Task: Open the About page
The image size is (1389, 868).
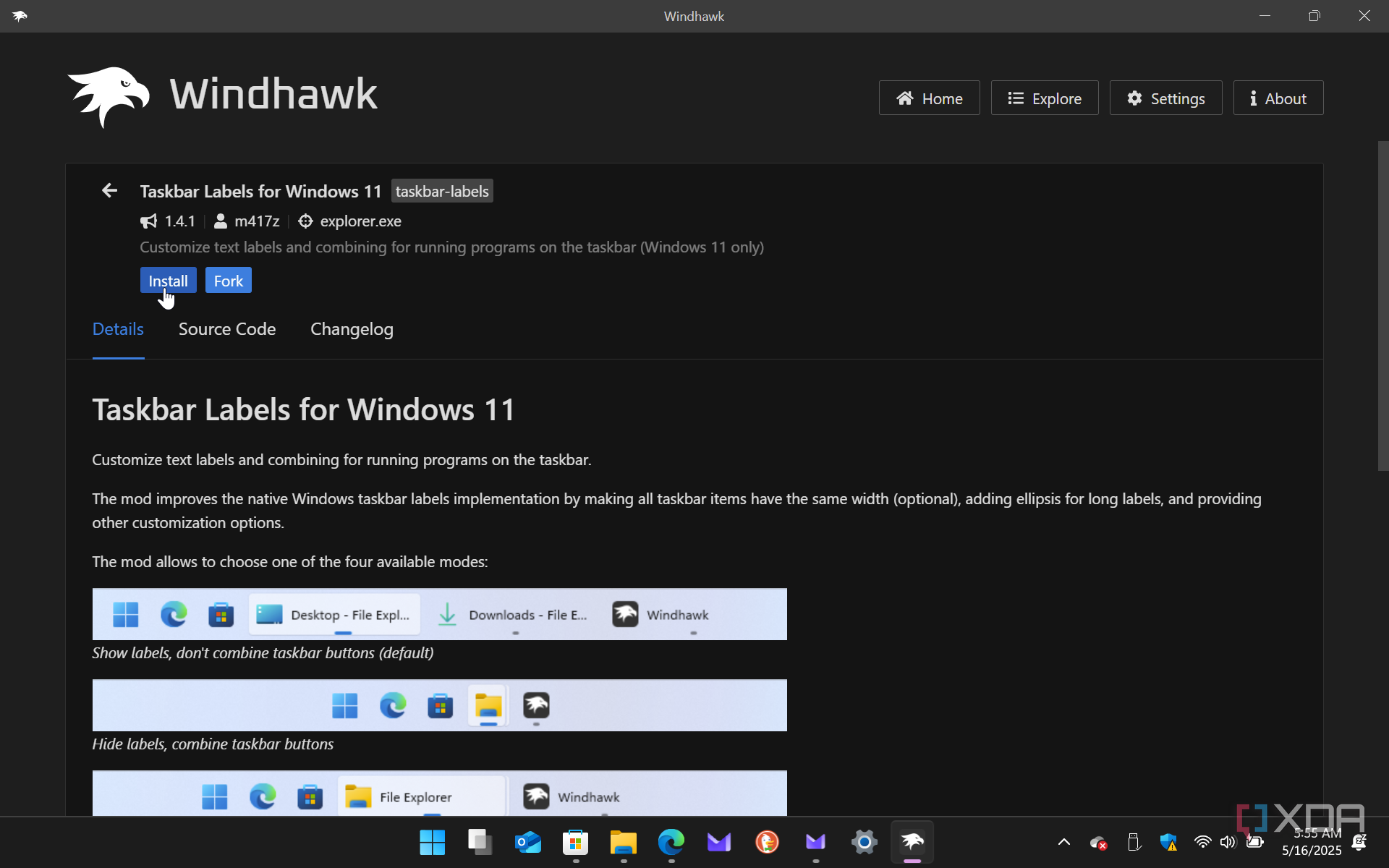Action: tap(1278, 98)
